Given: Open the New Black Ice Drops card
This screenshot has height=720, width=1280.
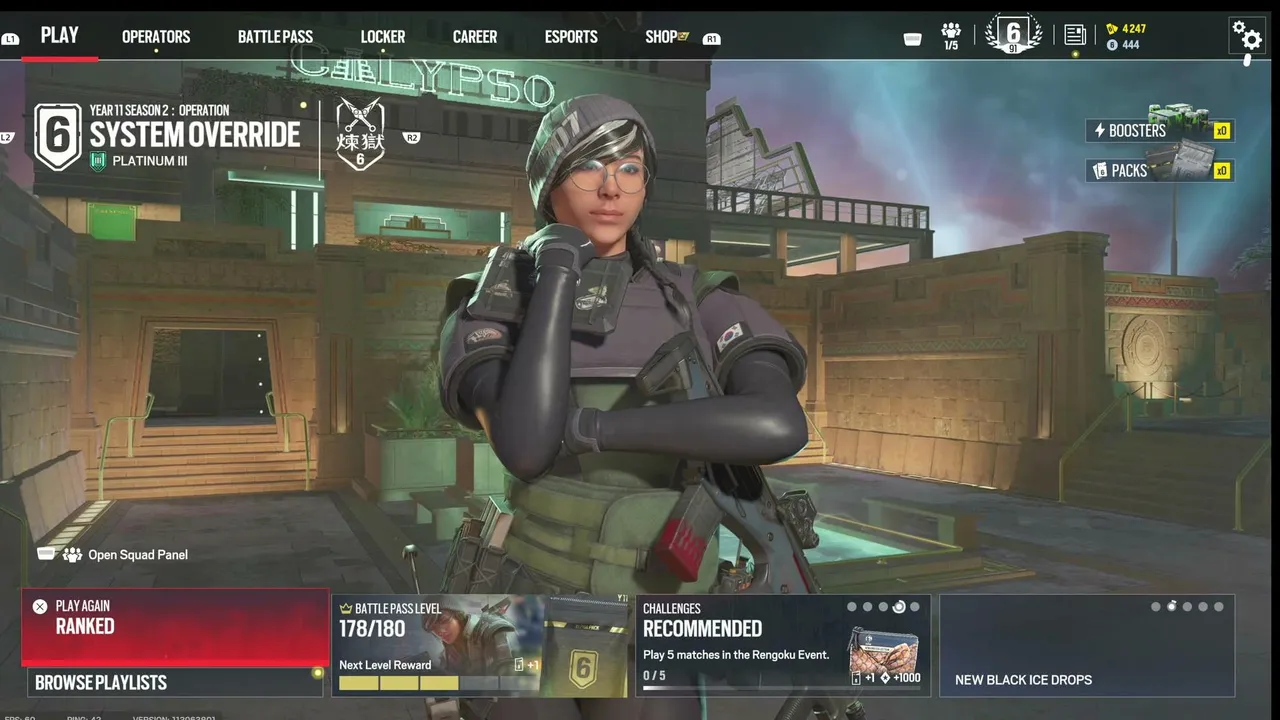Looking at the screenshot, I should pyautogui.click(x=1087, y=646).
